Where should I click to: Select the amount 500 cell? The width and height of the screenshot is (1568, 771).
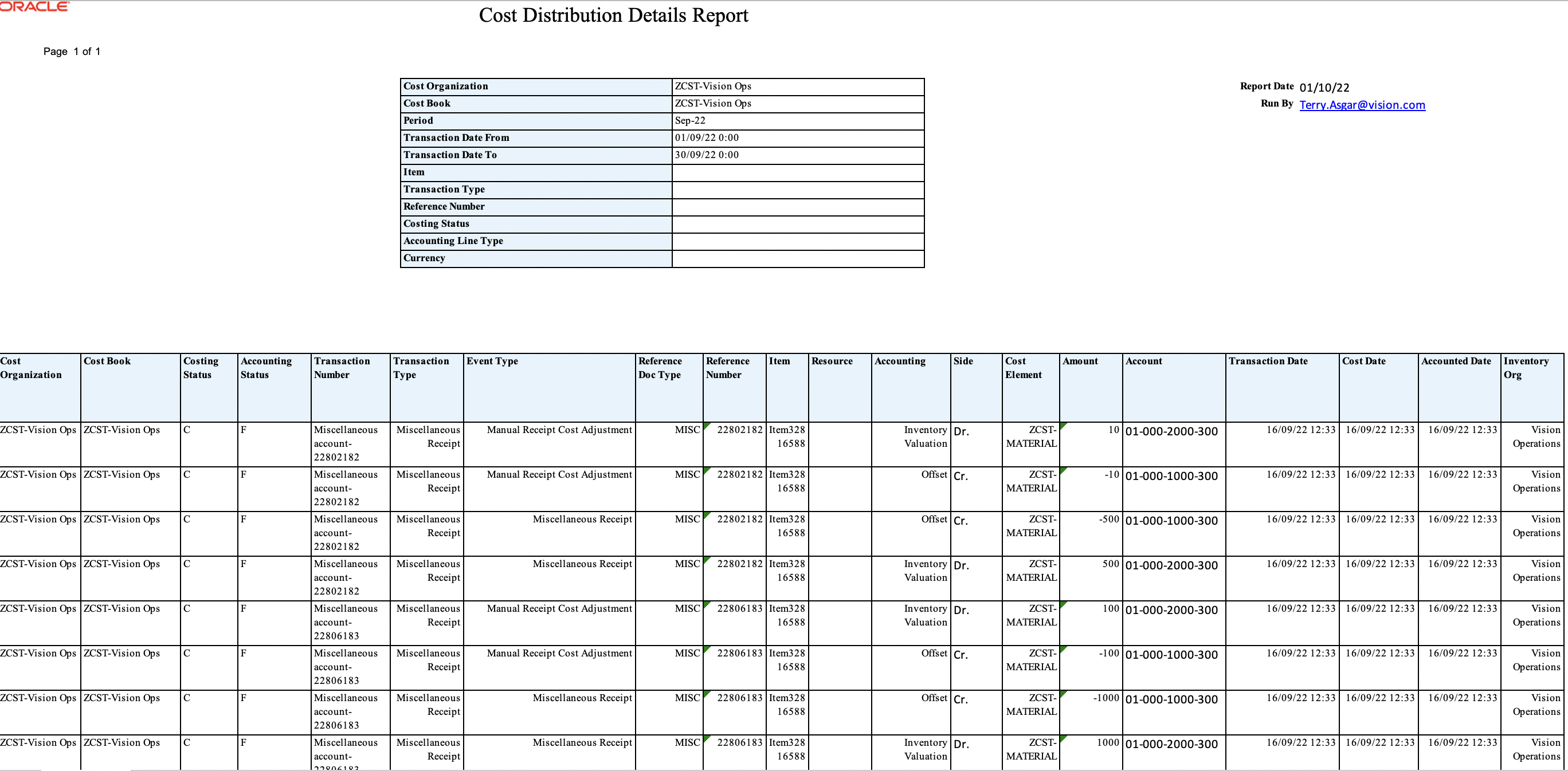pyautogui.click(x=1091, y=578)
